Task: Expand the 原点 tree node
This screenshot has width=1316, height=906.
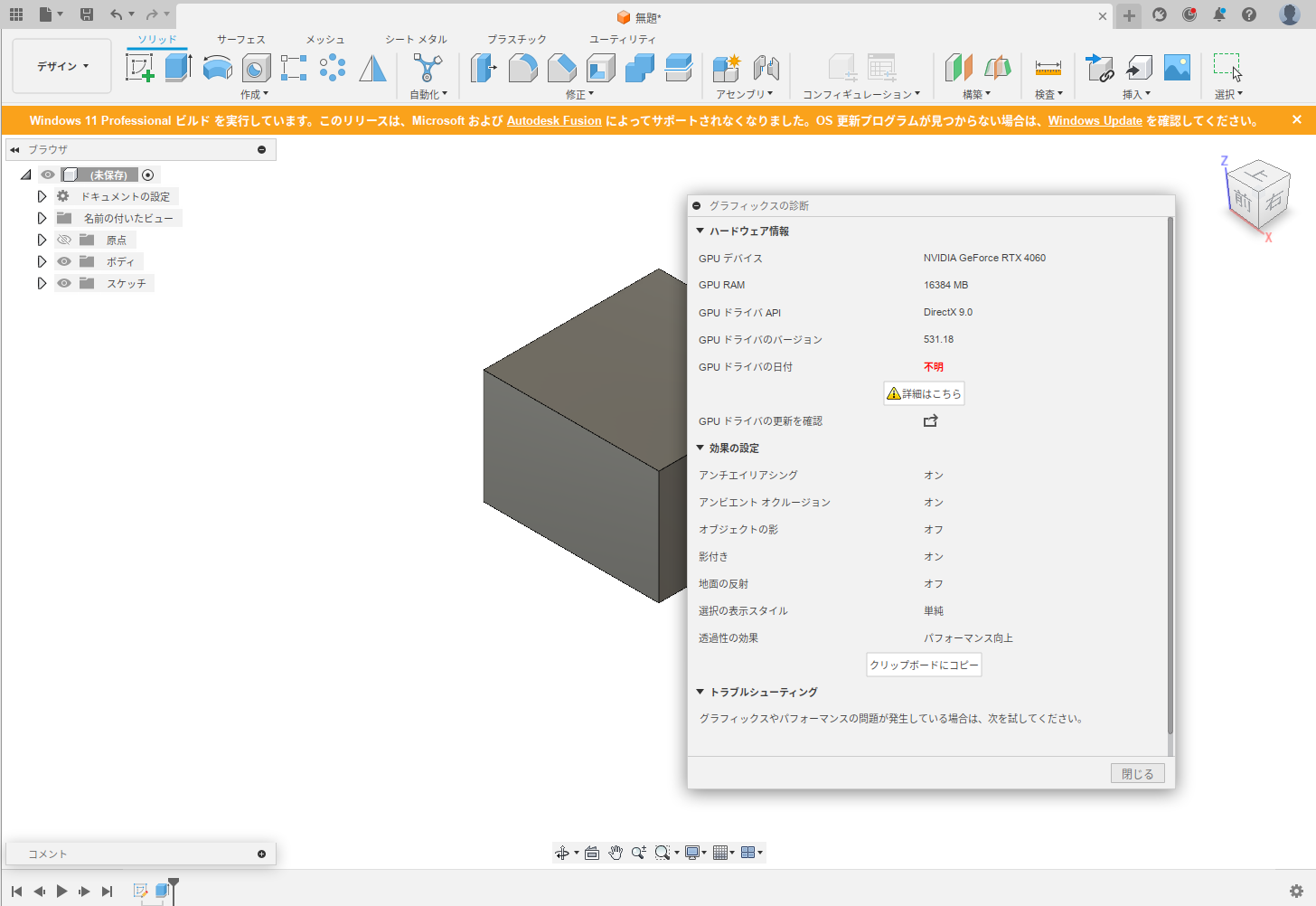Action: coord(42,240)
